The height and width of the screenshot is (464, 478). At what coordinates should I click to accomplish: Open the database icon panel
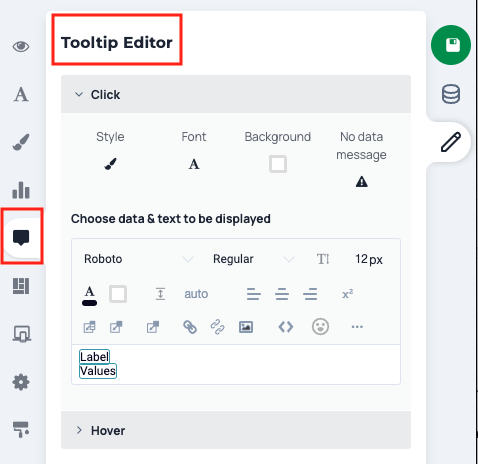[x=451, y=94]
